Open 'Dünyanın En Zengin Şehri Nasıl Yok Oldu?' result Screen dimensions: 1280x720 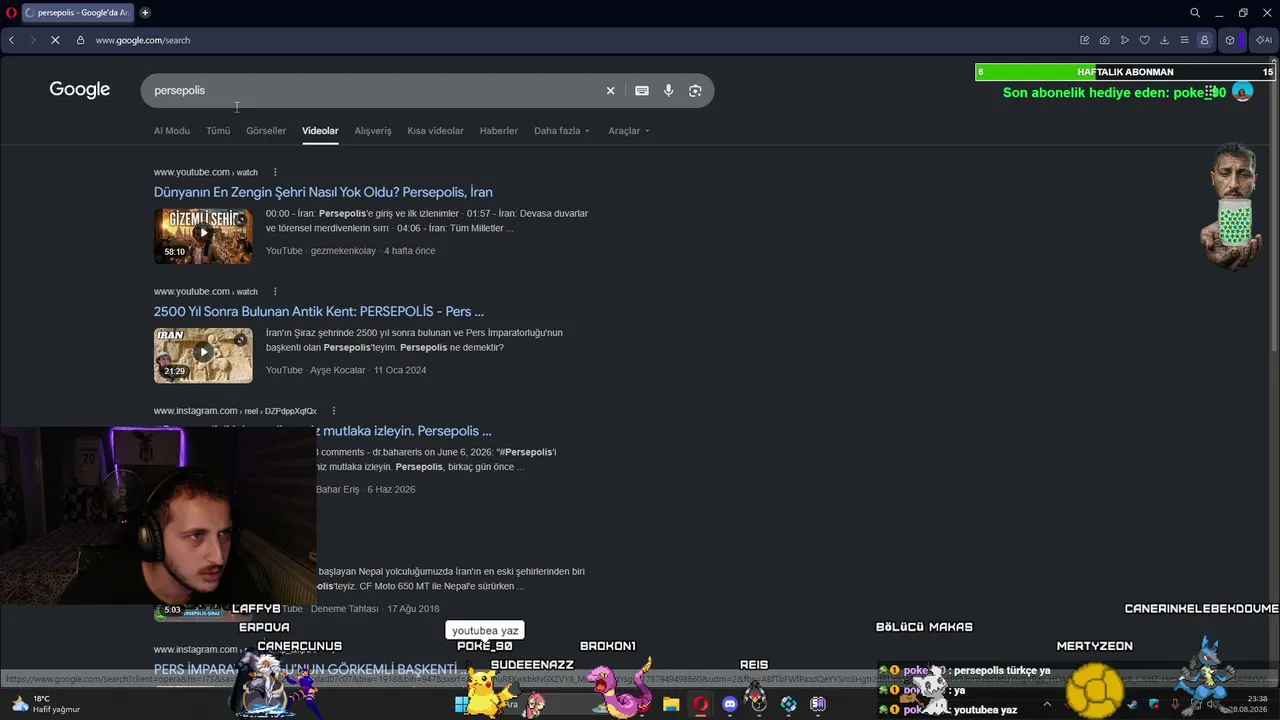[323, 192]
